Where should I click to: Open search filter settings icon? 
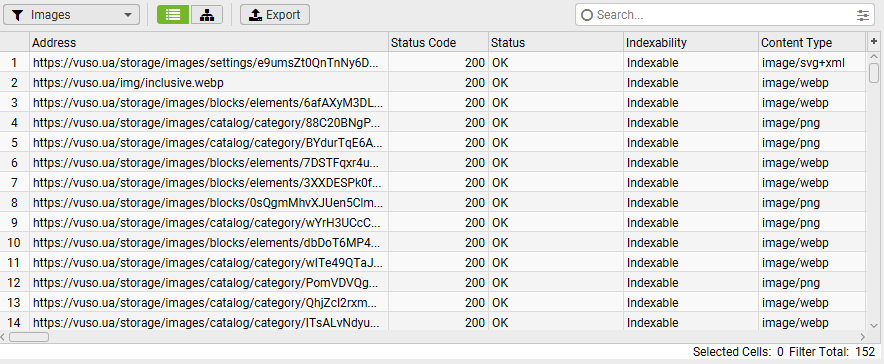point(863,15)
